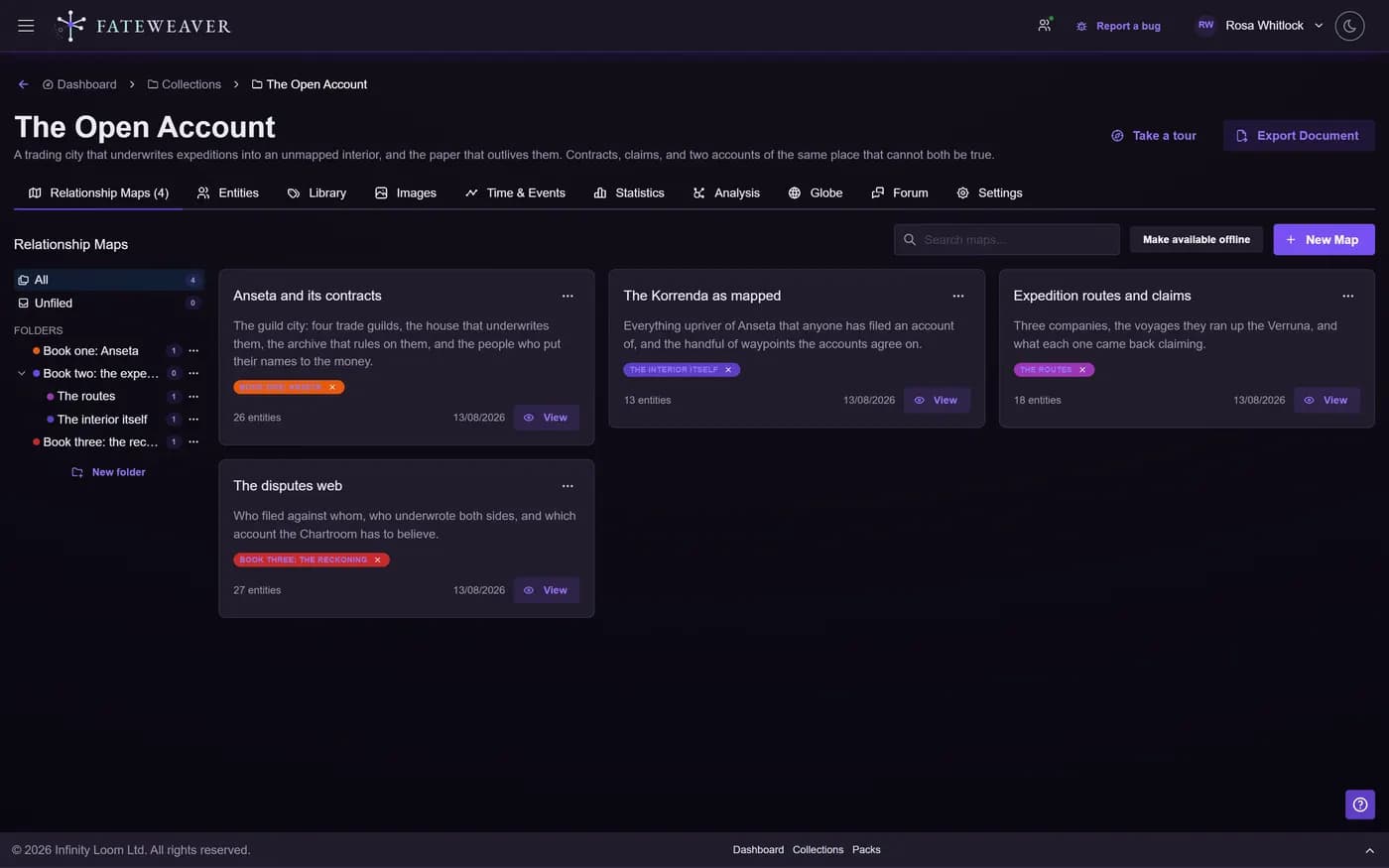Image resolution: width=1389 pixels, height=868 pixels.
Task: Collapse the Book two folder chevron
Action: tap(22, 373)
